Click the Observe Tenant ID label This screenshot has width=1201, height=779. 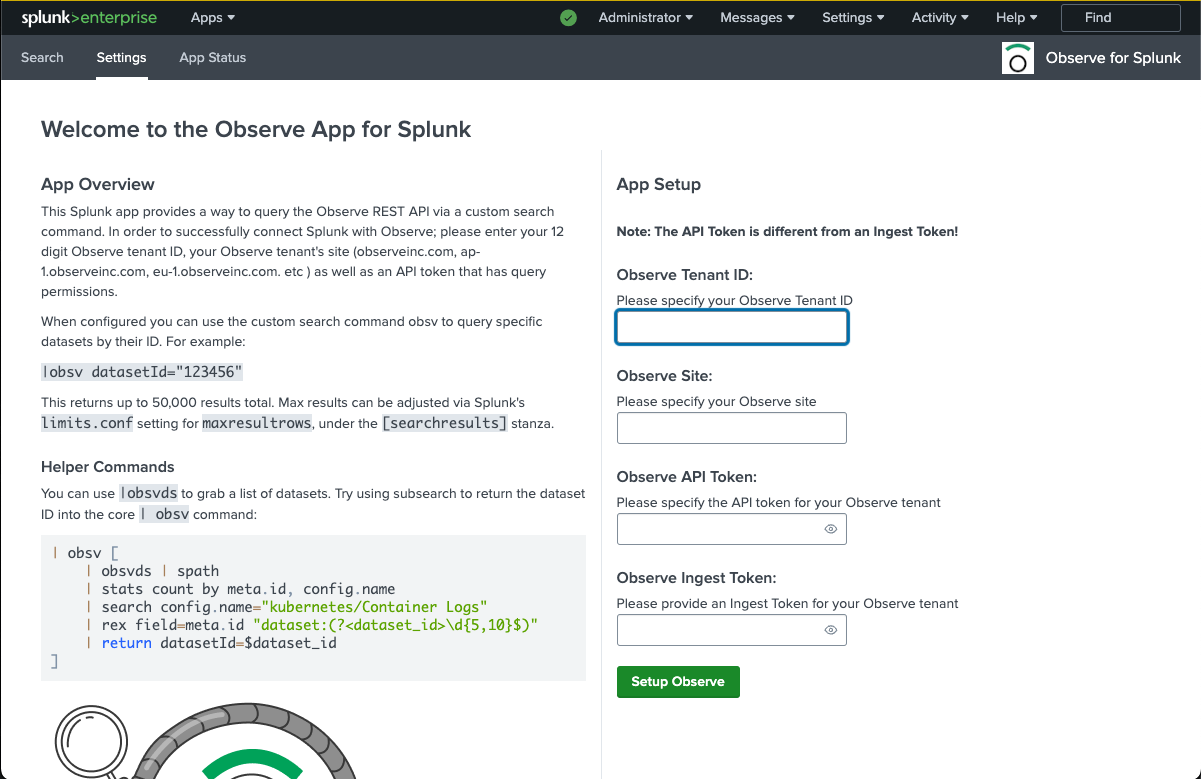click(685, 275)
